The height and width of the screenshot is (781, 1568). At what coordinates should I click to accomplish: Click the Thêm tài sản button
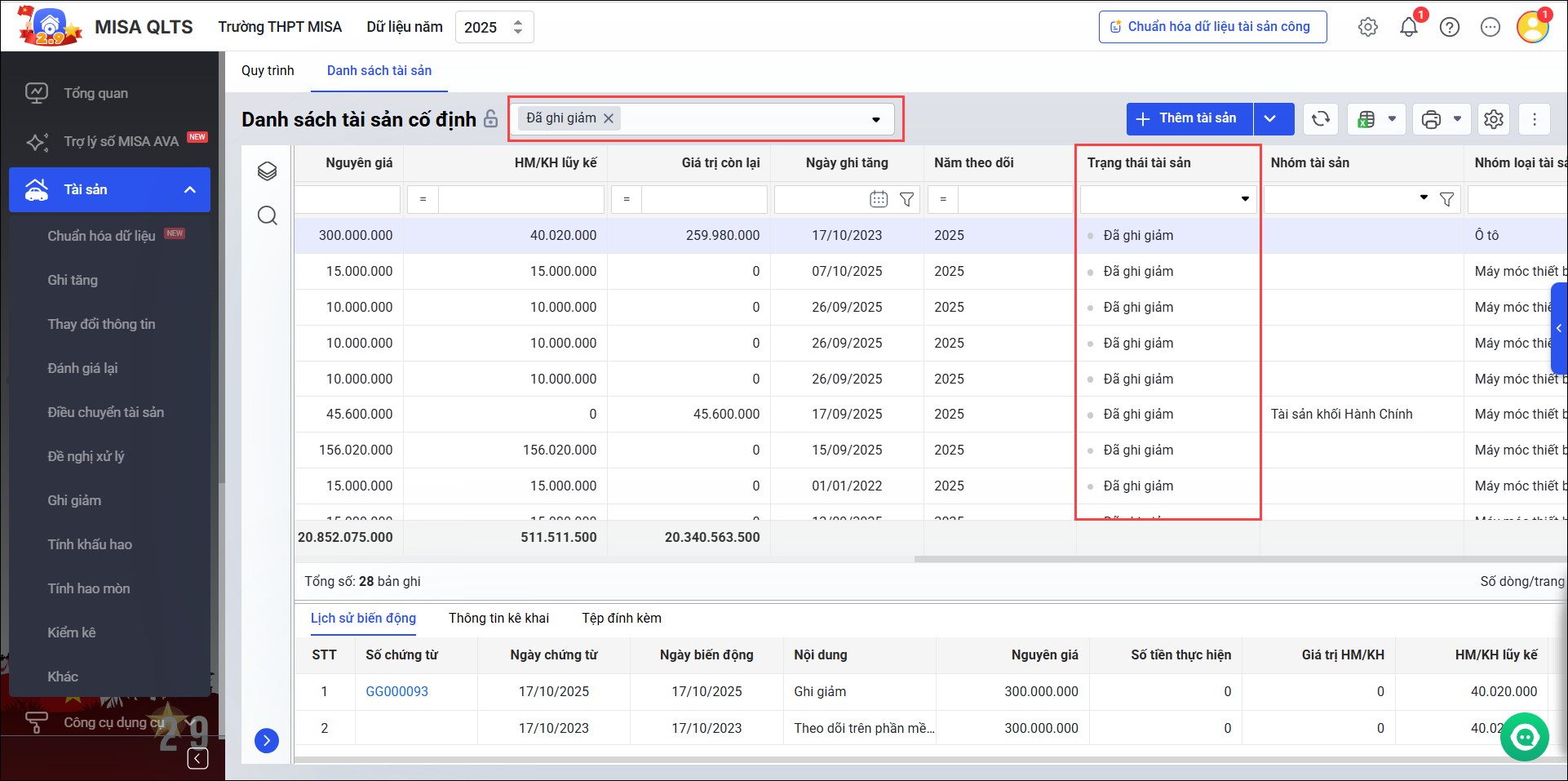1189,119
